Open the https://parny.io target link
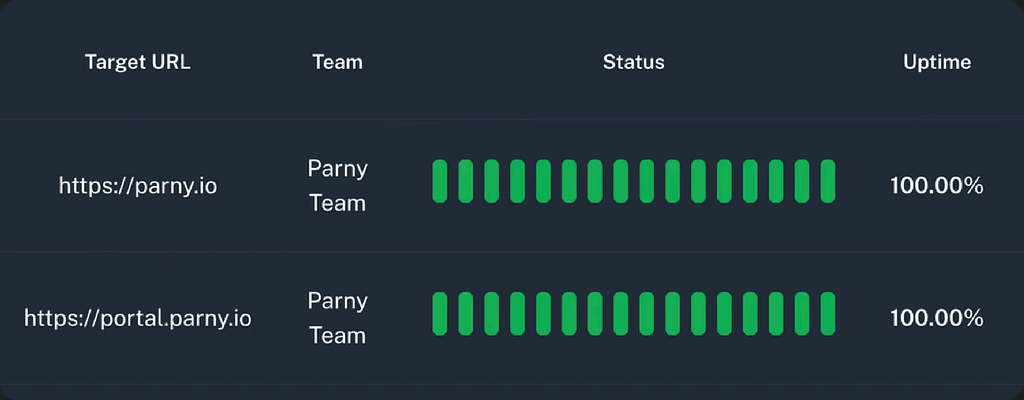Image resolution: width=1024 pixels, height=400 pixels. 138,187
